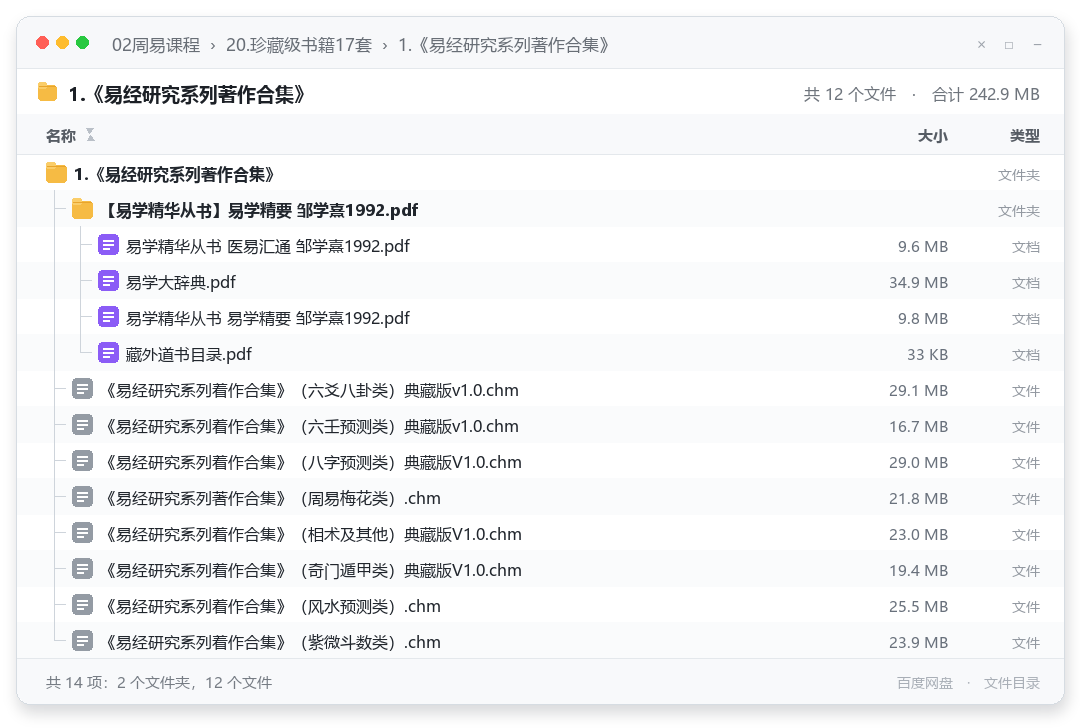Select (奇门遁甲类) 典藏版V1.0.chm file
This screenshot has height=728, width=1080.
(540, 570)
